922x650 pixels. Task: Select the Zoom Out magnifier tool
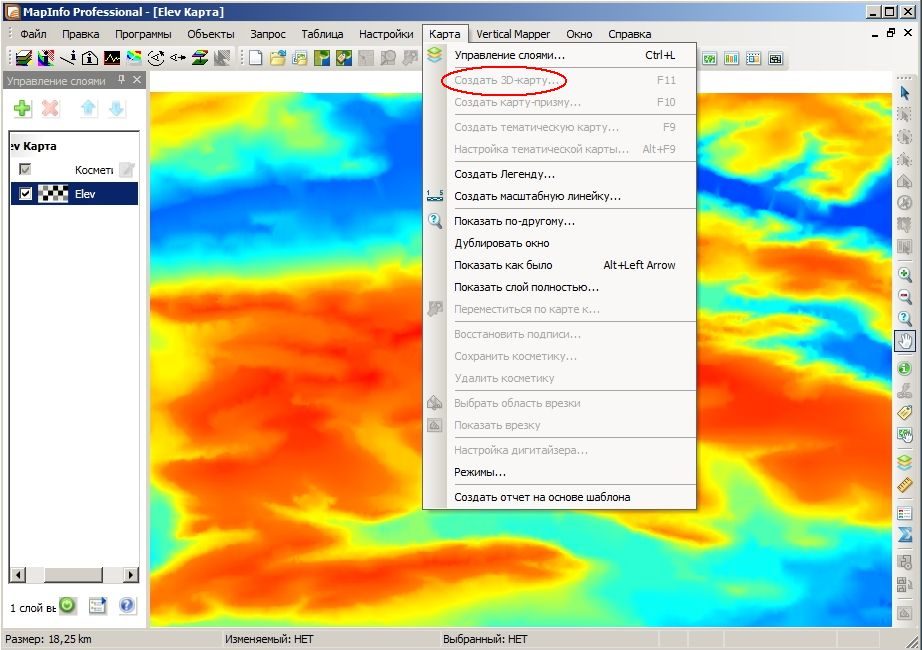pos(904,296)
